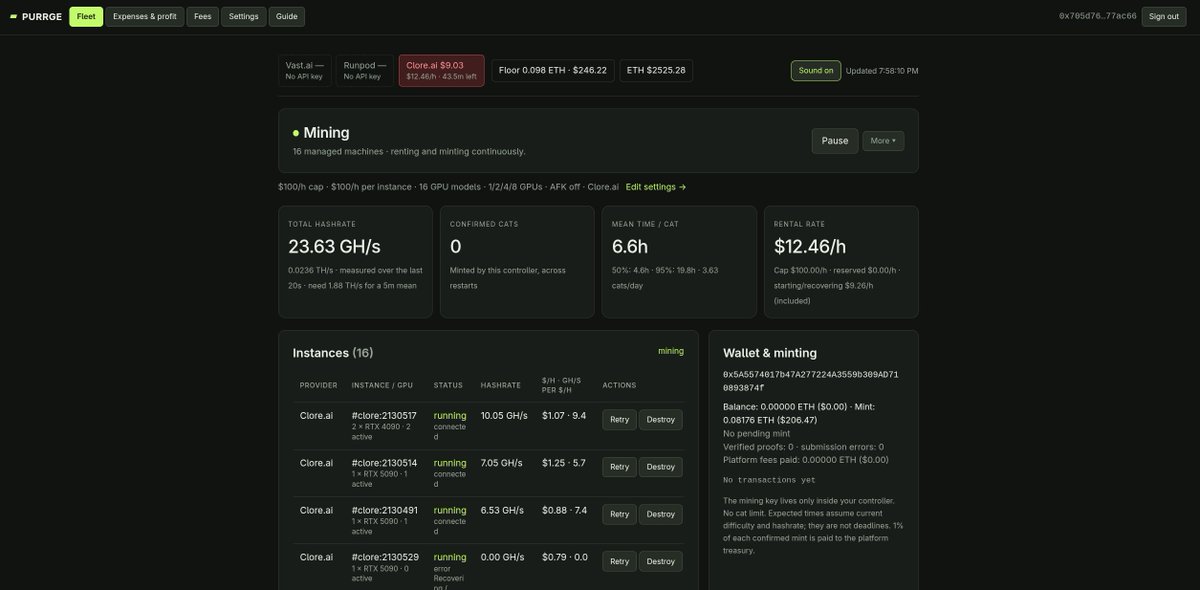The width and height of the screenshot is (1200, 590).
Task: Click the Sign out button
Action: (1164, 16)
